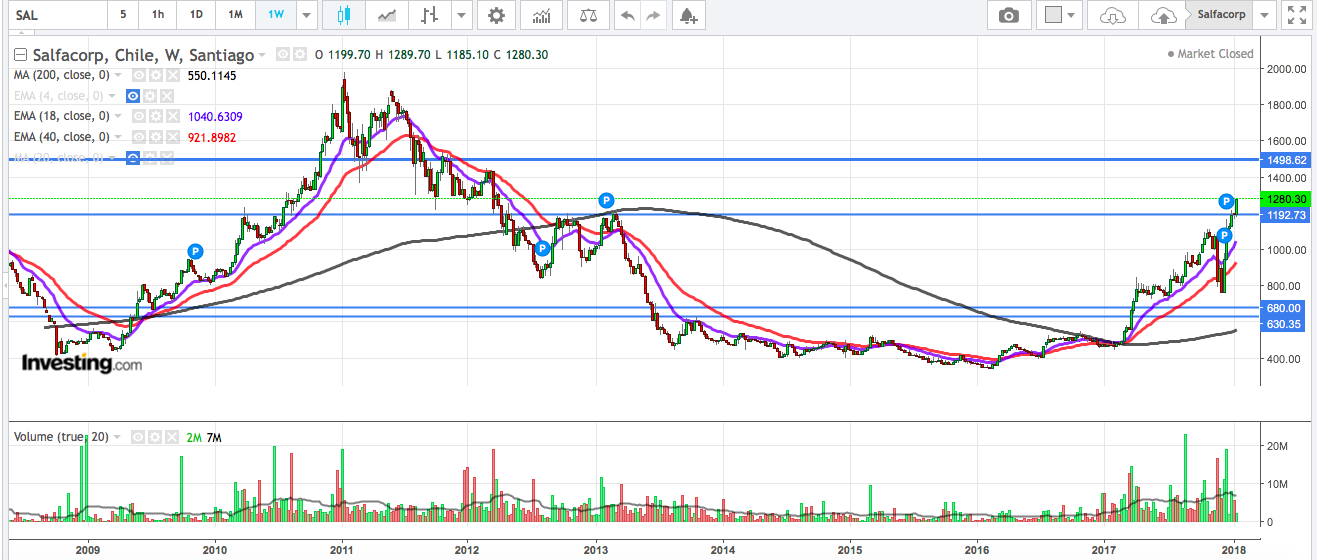Hide the Volume indicator using eye icon
Image resolution: width=1317 pixels, height=560 pixels.
tap(138, 437)
